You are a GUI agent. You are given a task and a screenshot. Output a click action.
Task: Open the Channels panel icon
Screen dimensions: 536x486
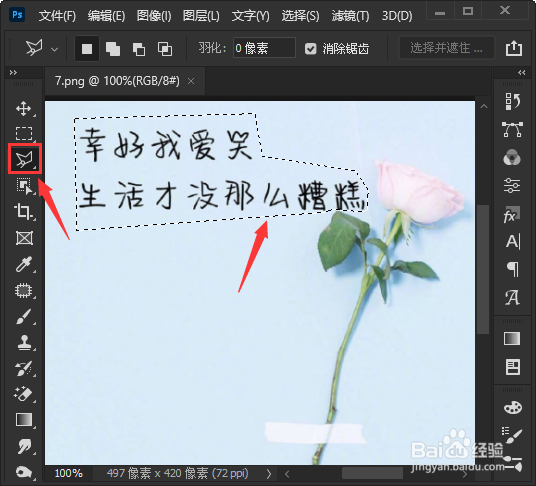(x=512, y=158)
